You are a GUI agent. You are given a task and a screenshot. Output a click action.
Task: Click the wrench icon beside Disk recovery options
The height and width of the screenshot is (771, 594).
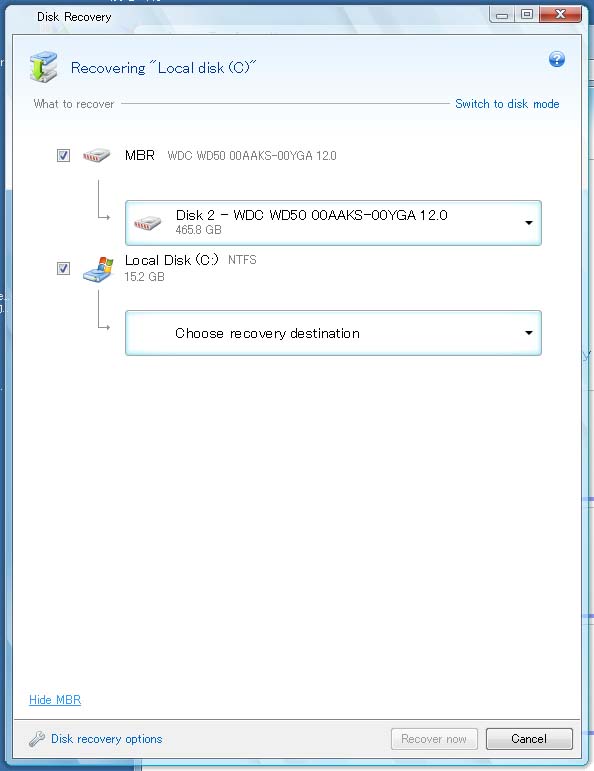(x=37, y=739)
